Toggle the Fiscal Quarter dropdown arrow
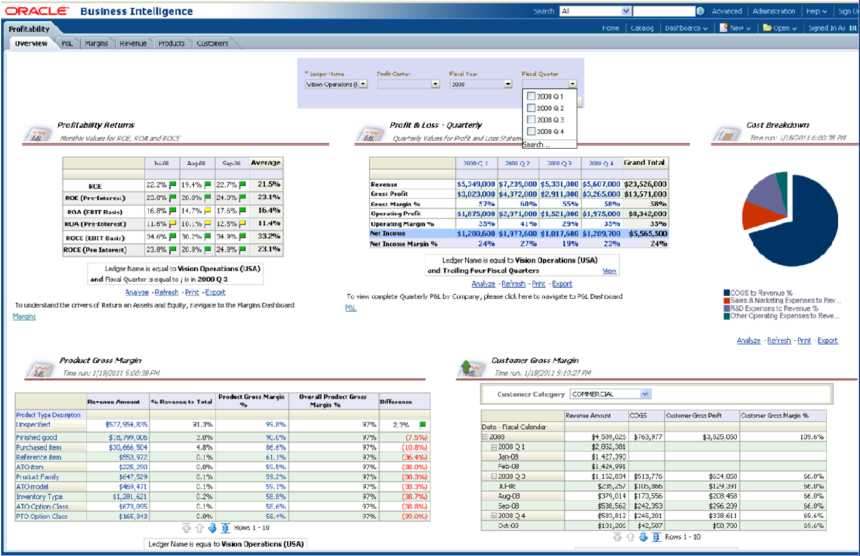This screenshot has width=860, height=556. (573, 84)
